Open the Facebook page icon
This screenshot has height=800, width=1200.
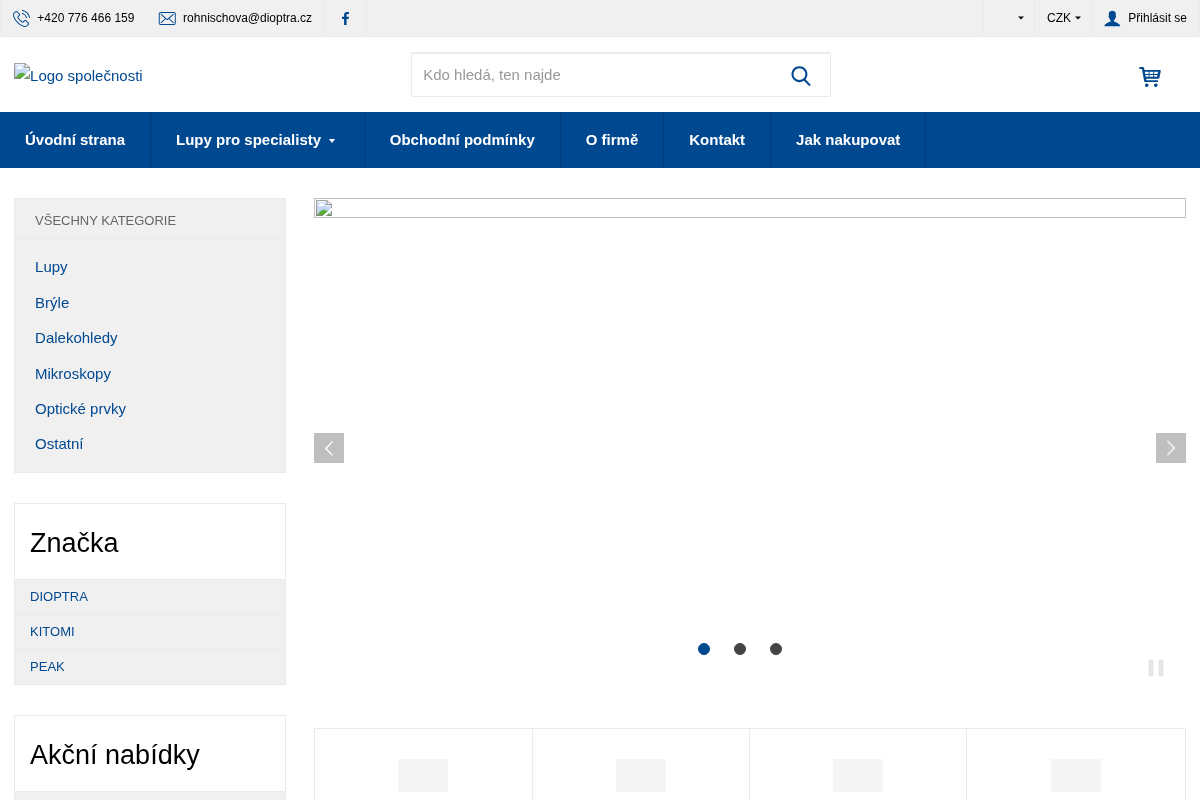coord(345,18)
